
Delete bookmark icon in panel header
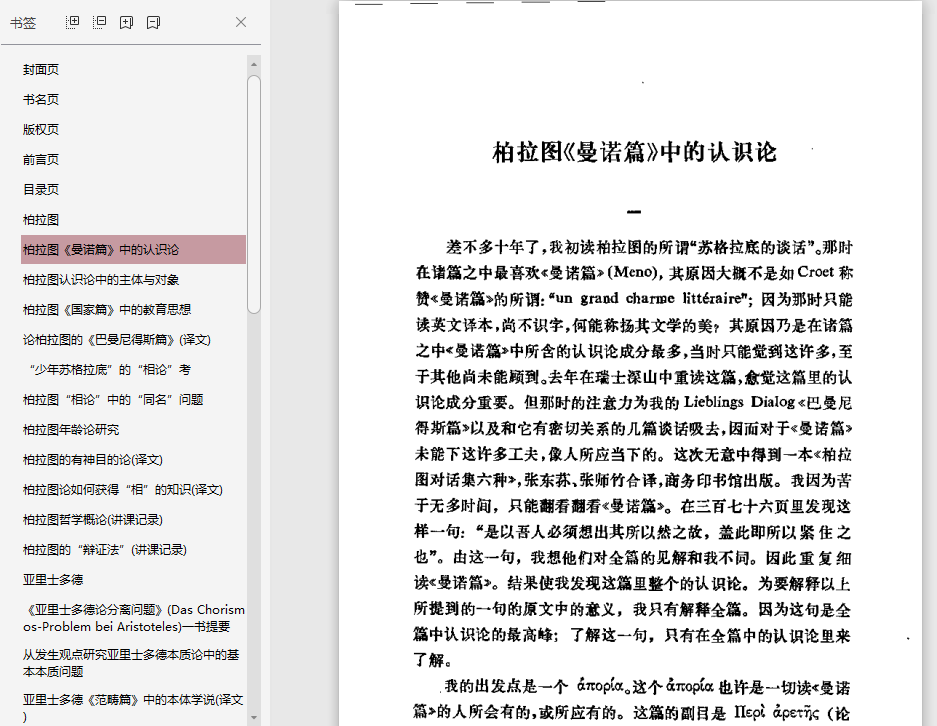pyautogui.click(x=153, y=23)
